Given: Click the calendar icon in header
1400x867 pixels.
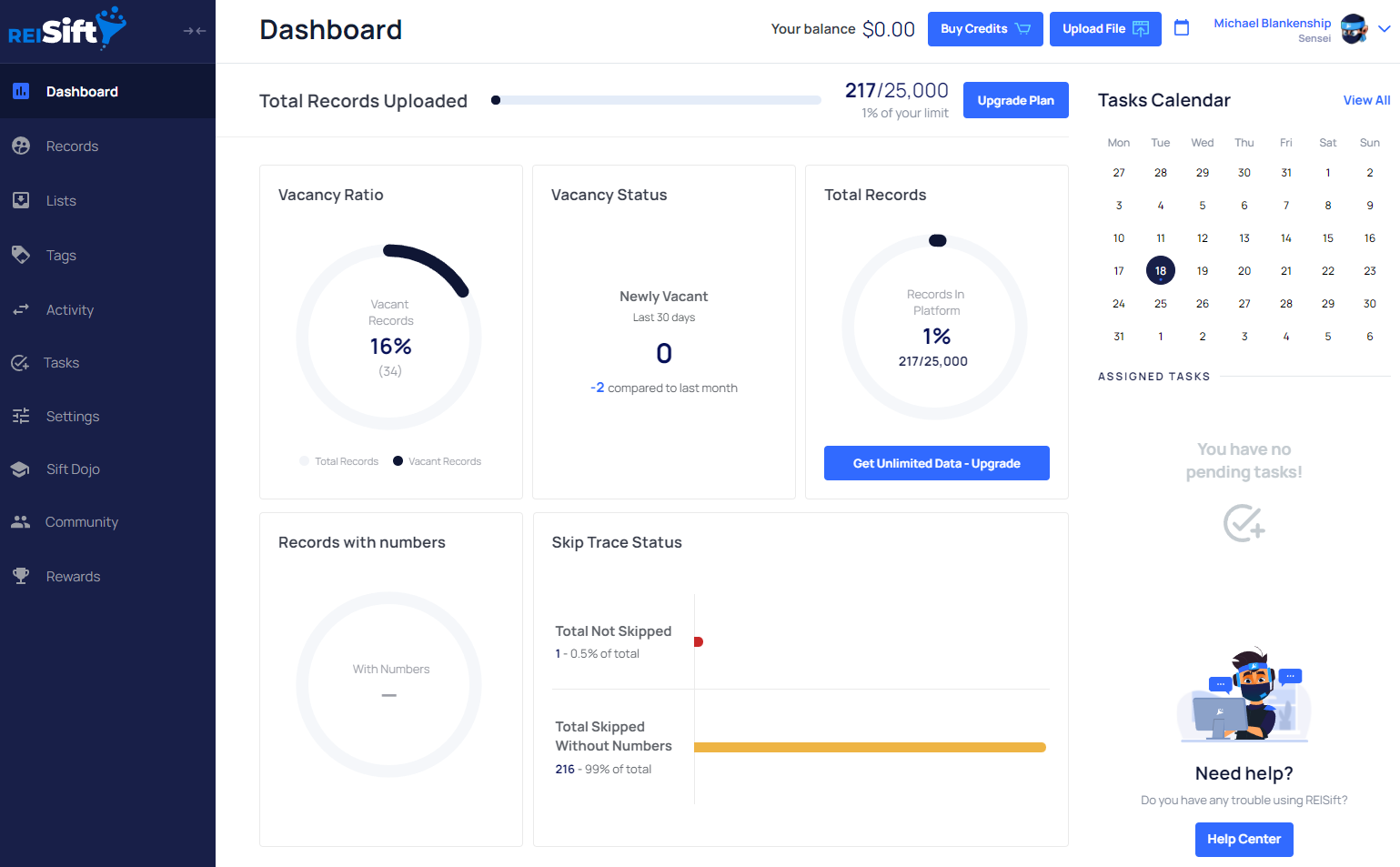Looking at the screenshot, I should pyautogui.click(x=1182, y=28).
